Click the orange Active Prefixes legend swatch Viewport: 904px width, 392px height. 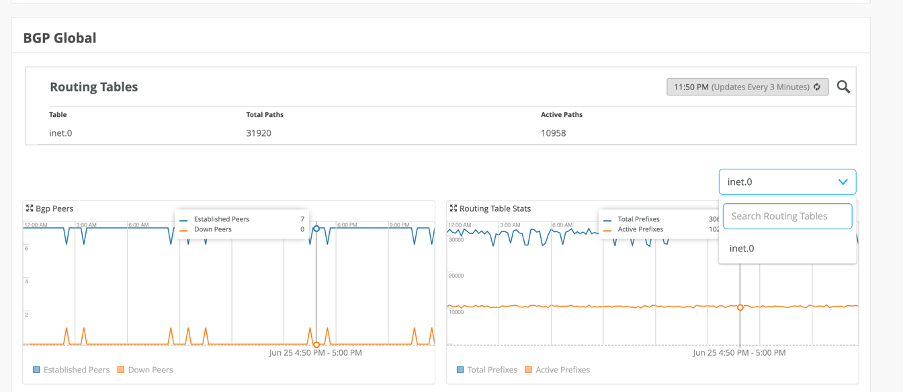(529, 370)
